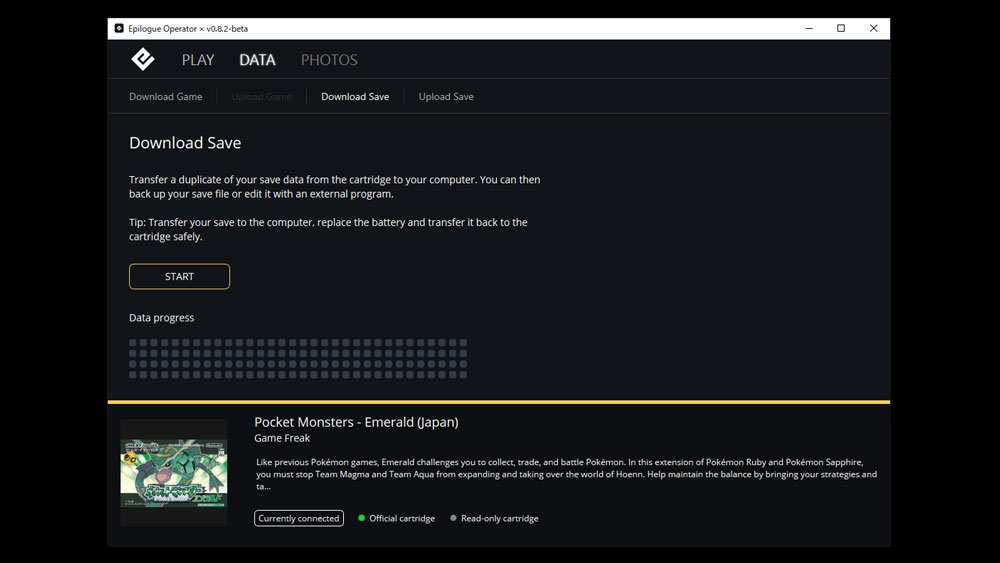Open the Upload Save section

(446, 97)
